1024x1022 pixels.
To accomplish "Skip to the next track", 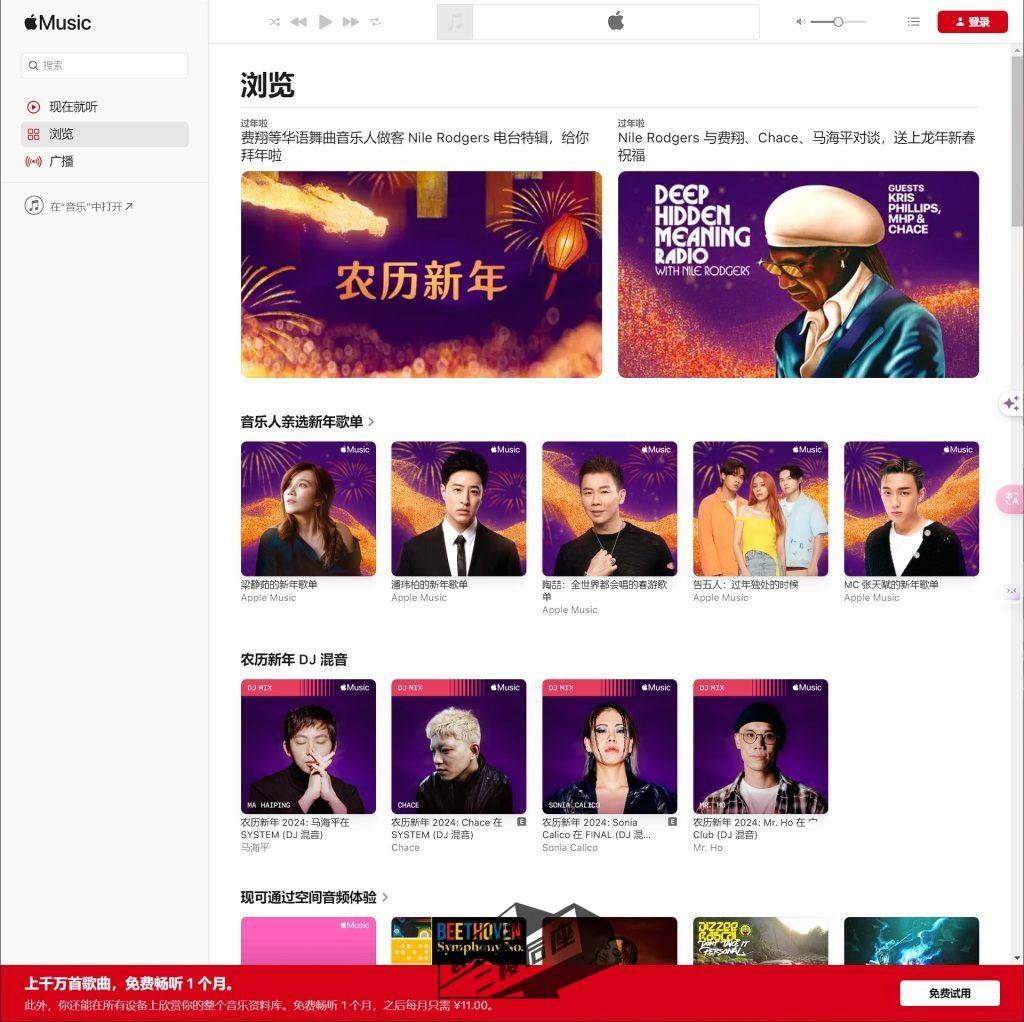I will coord(350,21).
